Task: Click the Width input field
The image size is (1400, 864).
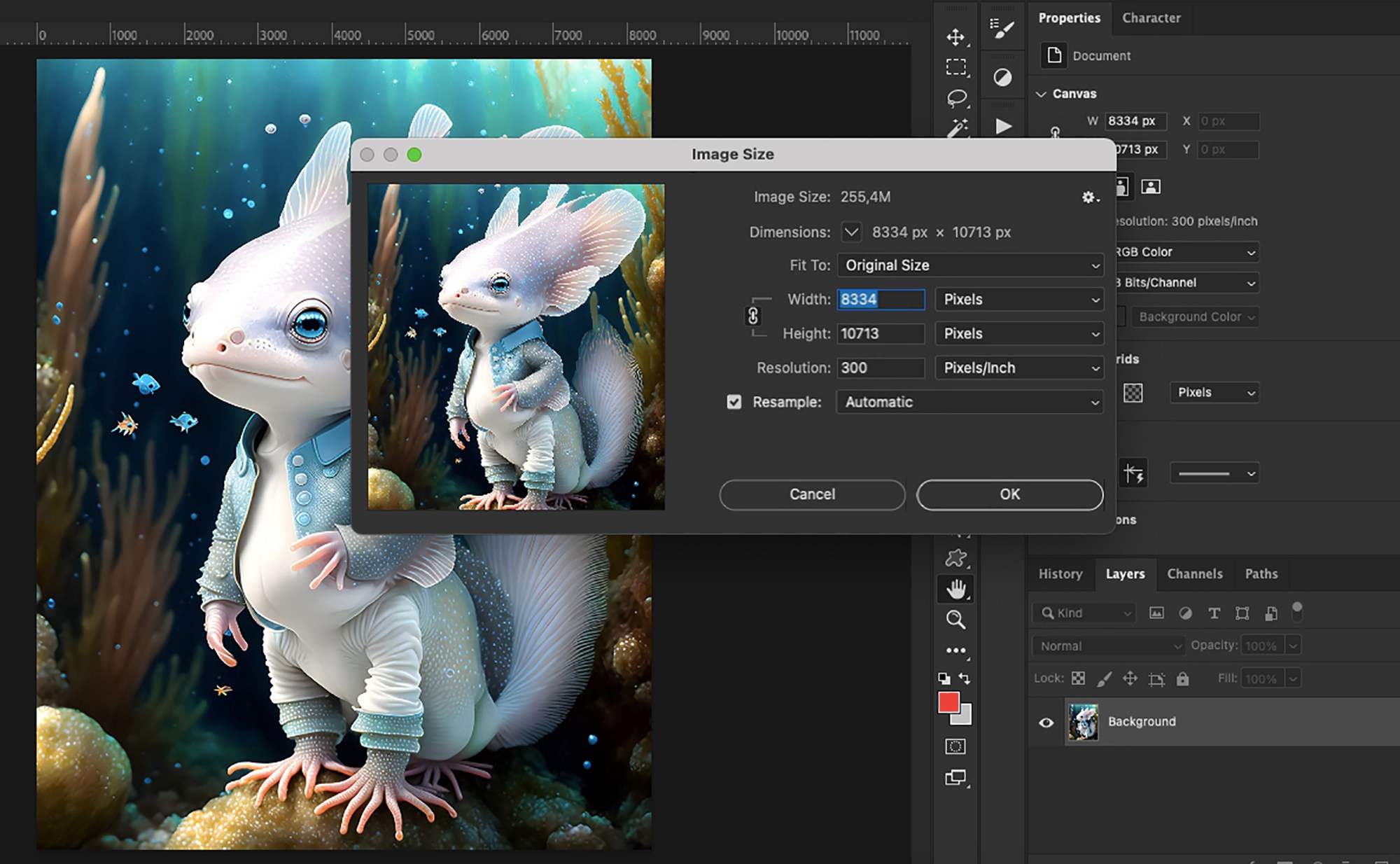Action: pyautogui.click(x=880, y=299)
